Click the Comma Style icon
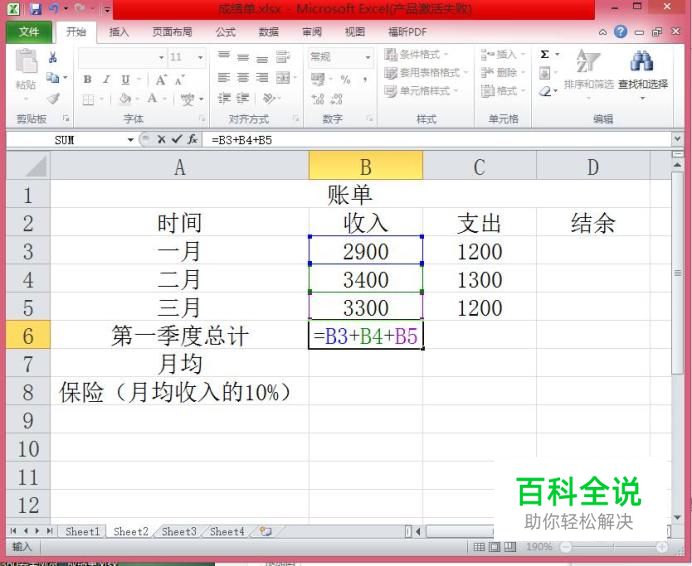This screenshot has height=566, width=692. click(365, 80)
